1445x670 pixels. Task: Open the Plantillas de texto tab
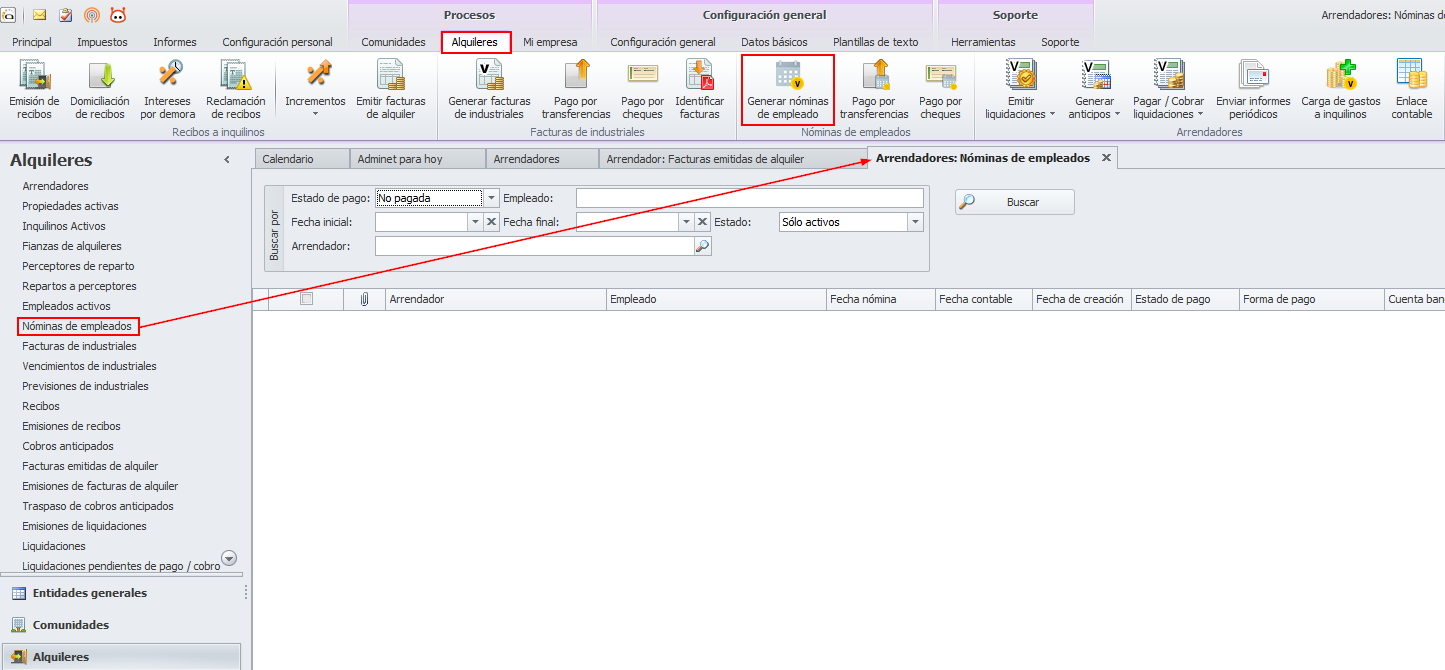[x=876, y=42]
